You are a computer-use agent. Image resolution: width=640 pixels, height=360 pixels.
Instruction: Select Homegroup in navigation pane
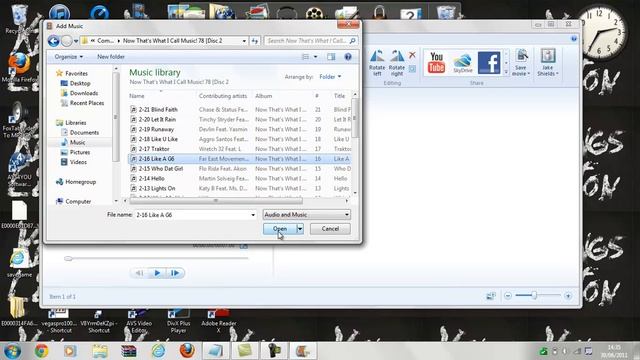click(80, 182)
